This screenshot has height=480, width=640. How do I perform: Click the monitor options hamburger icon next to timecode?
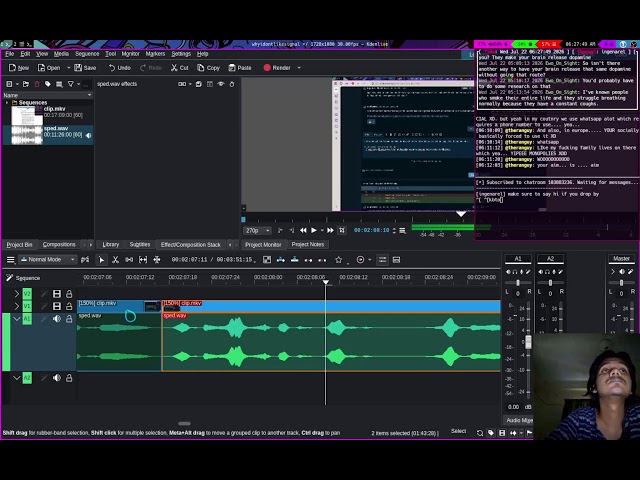tap(402, 231)
